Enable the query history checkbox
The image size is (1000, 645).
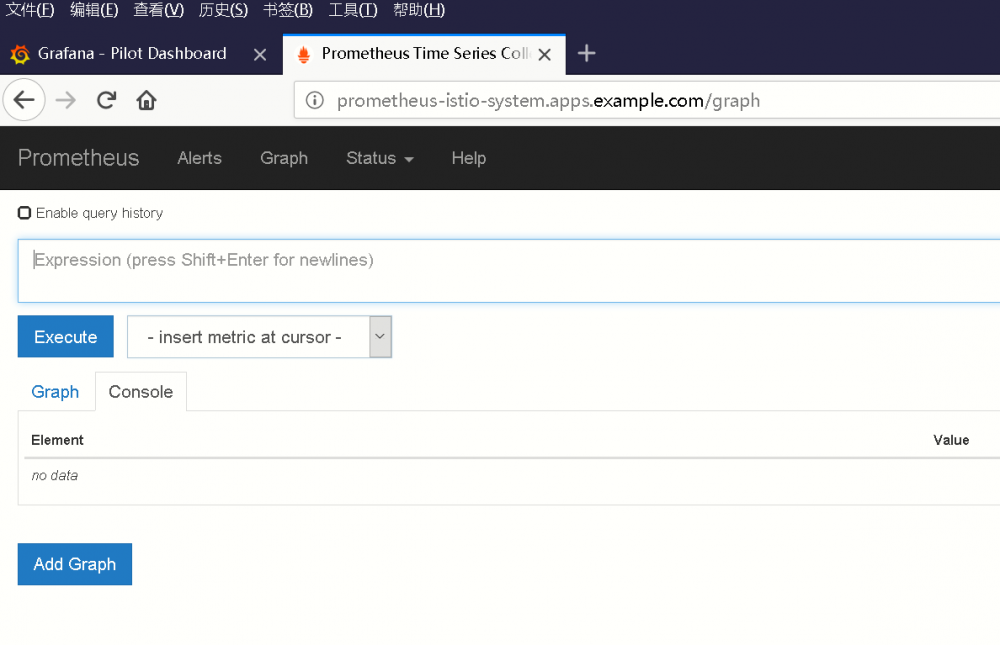(23, 212)
